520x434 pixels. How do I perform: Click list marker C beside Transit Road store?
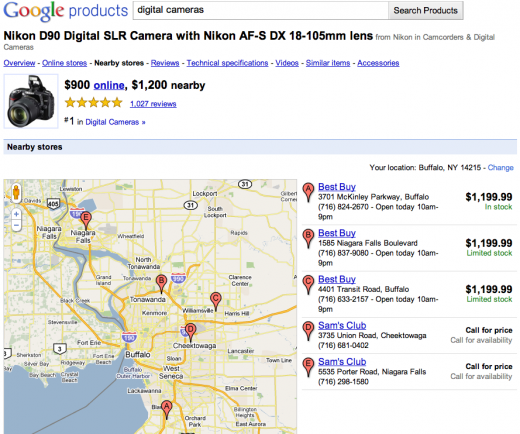pyautogui.click(x=308, y=284)
